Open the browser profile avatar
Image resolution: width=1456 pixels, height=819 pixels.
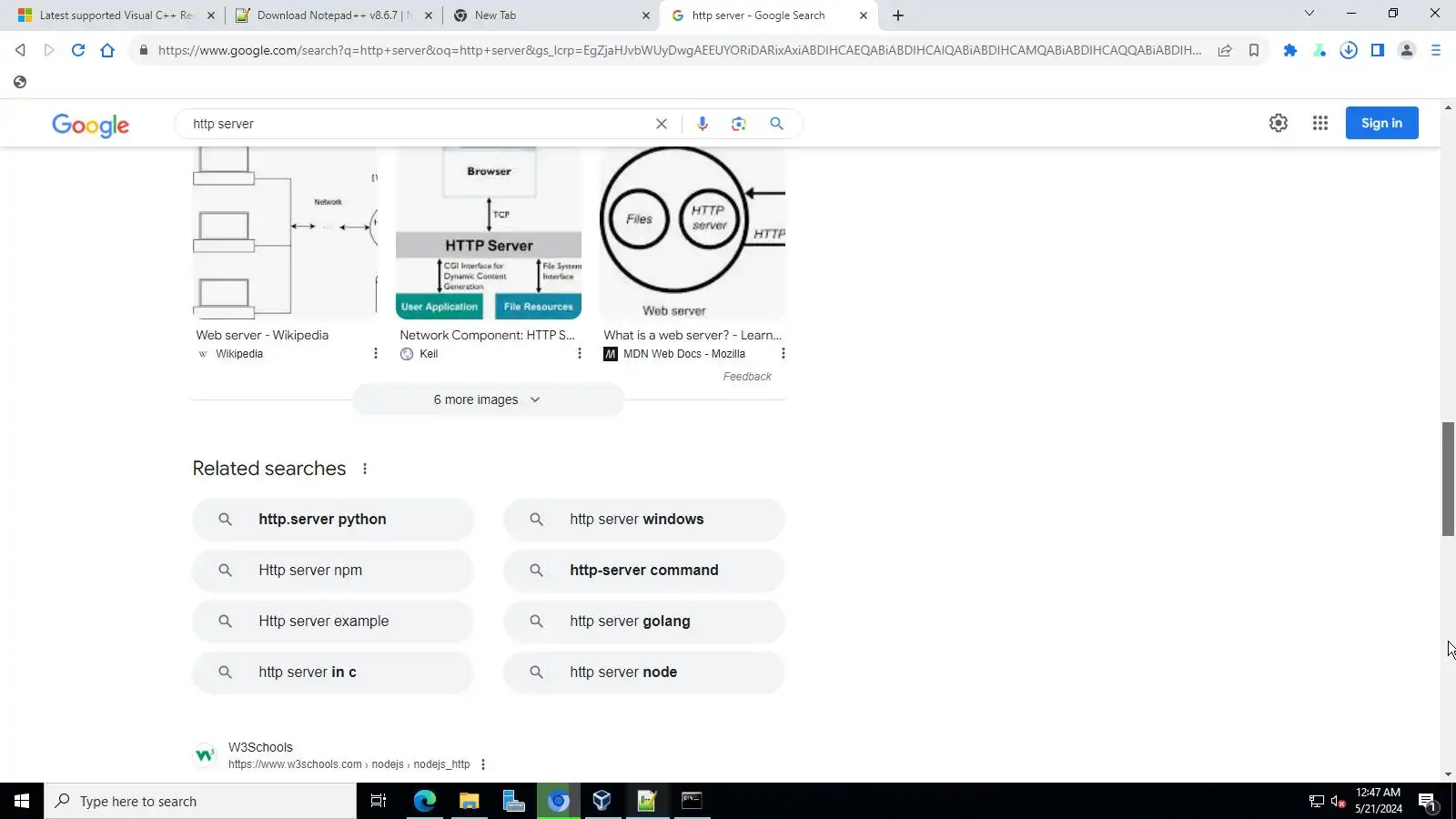pyautogui.click(x=1407, y=50)
